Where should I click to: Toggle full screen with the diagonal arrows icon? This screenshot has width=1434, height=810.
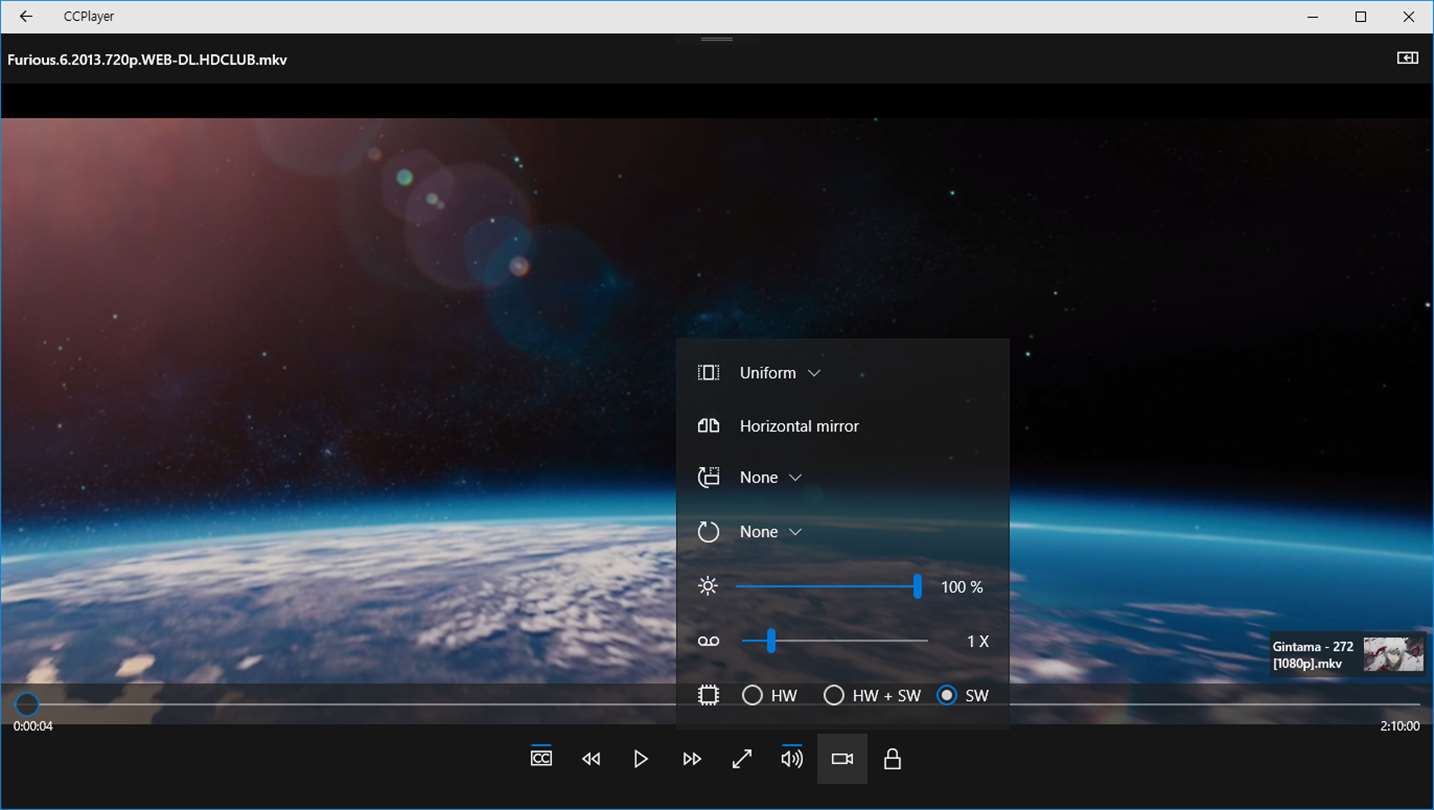click(x=742, y=760)
